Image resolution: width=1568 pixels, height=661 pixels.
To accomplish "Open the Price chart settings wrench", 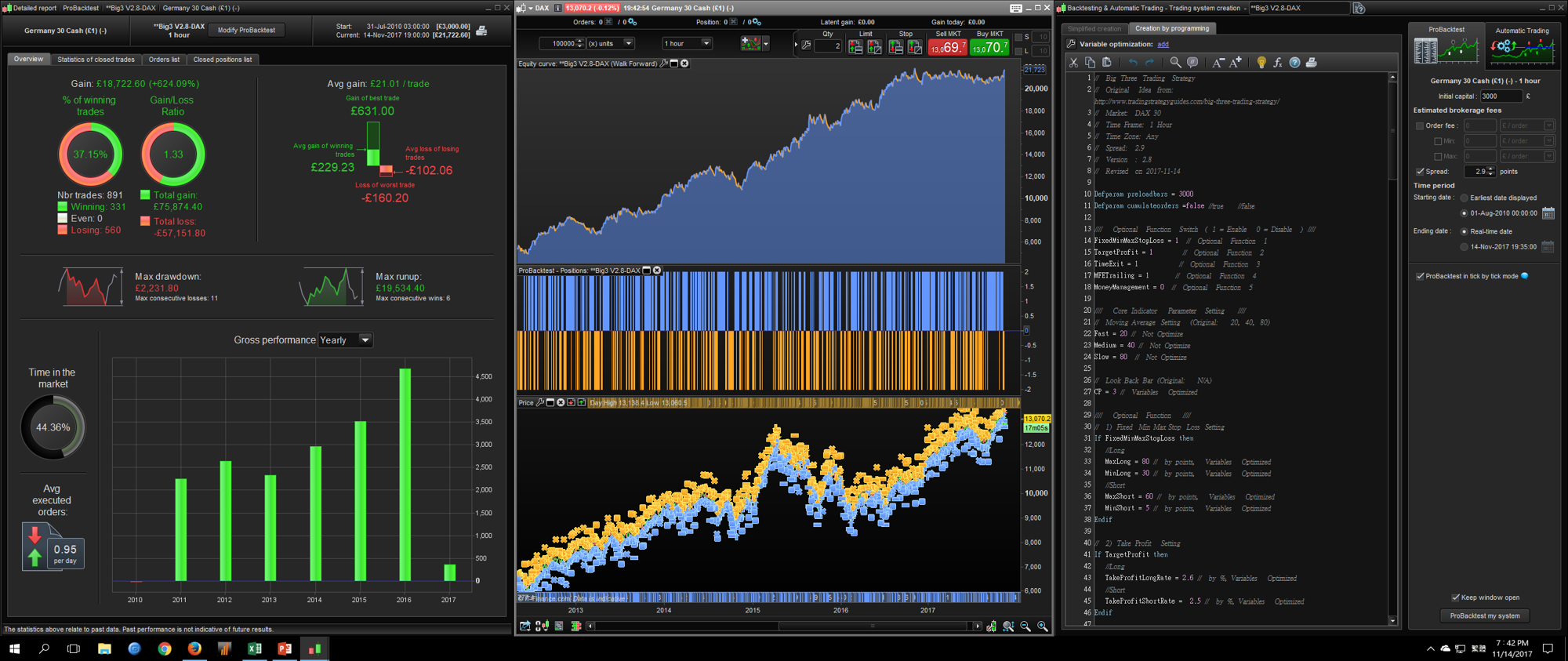I will click(x=540, y=402).
